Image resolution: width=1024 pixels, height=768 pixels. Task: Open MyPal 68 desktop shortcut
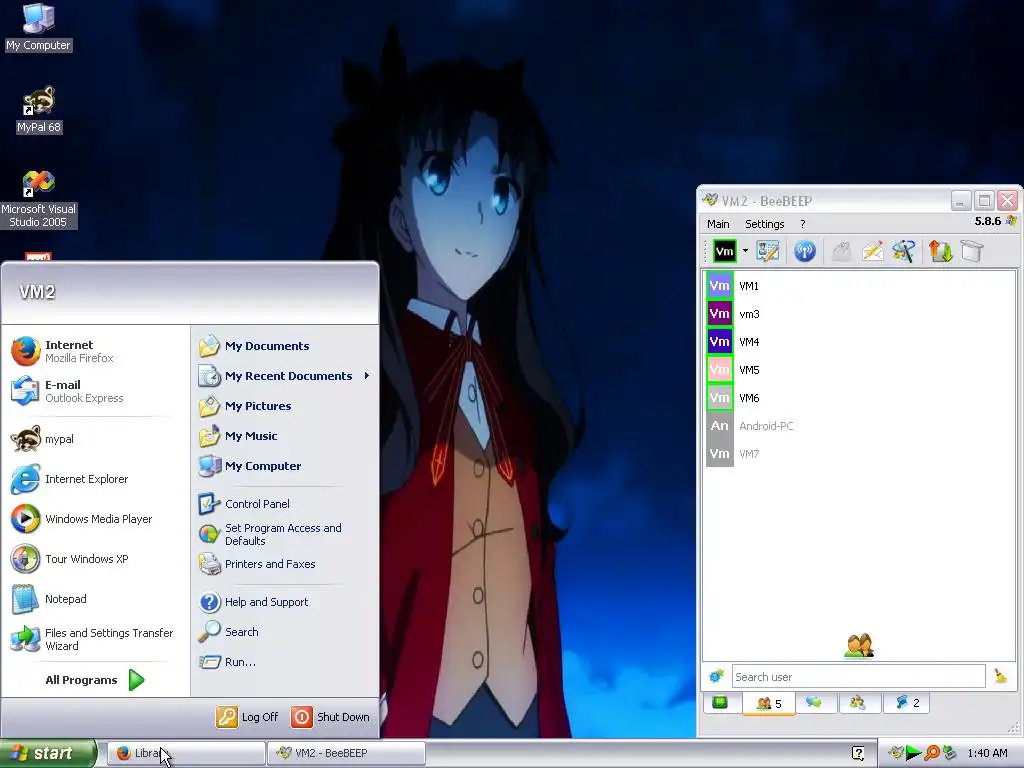39,110
